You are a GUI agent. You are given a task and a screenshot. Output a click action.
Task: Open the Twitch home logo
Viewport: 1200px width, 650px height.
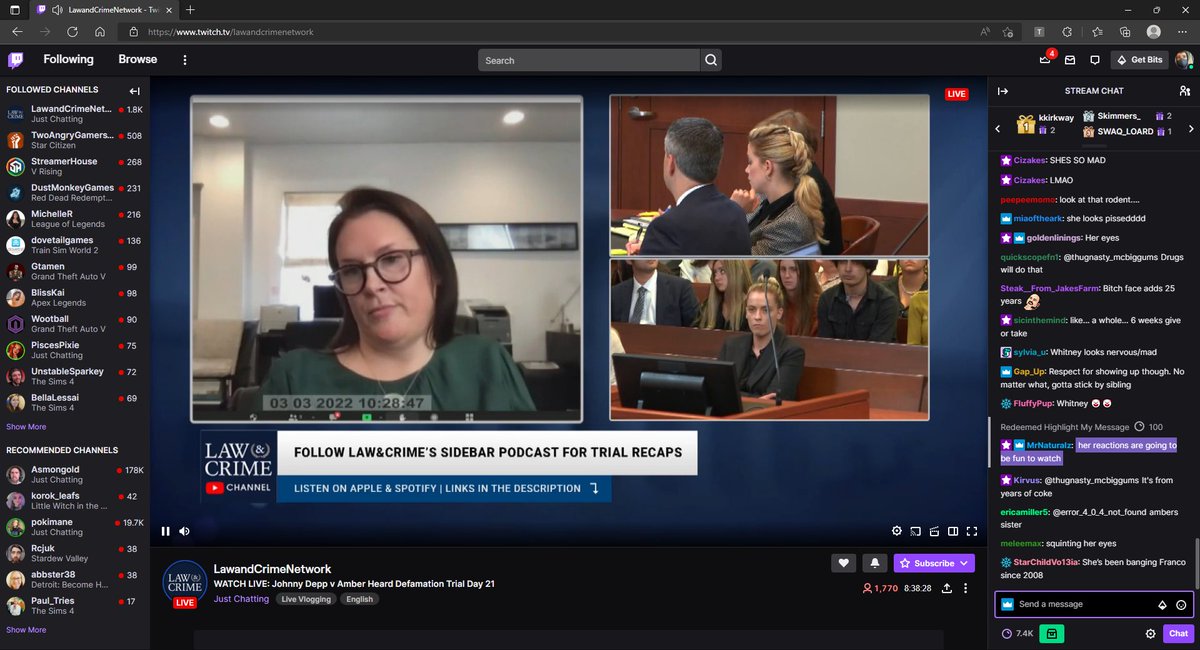(16, 60)
